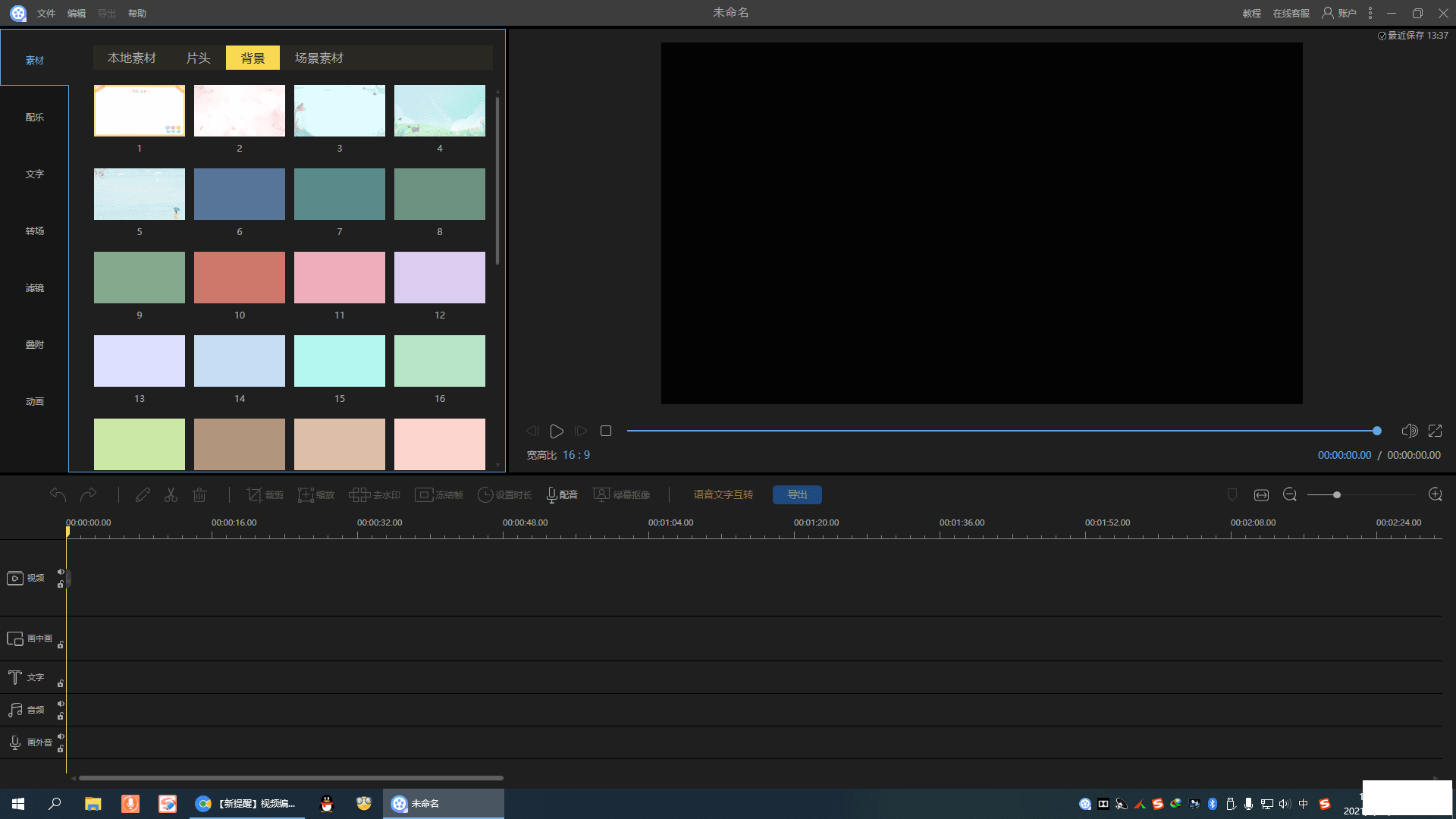Click the redo arrow icon
The width and height of the screenshot is (1456, 819).
click(89, 494)
